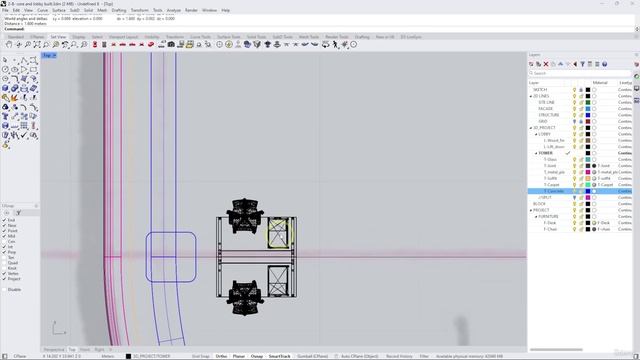Click the Osnap filter icon
This screenshot has height=360, width=640.
pos(18,213)
